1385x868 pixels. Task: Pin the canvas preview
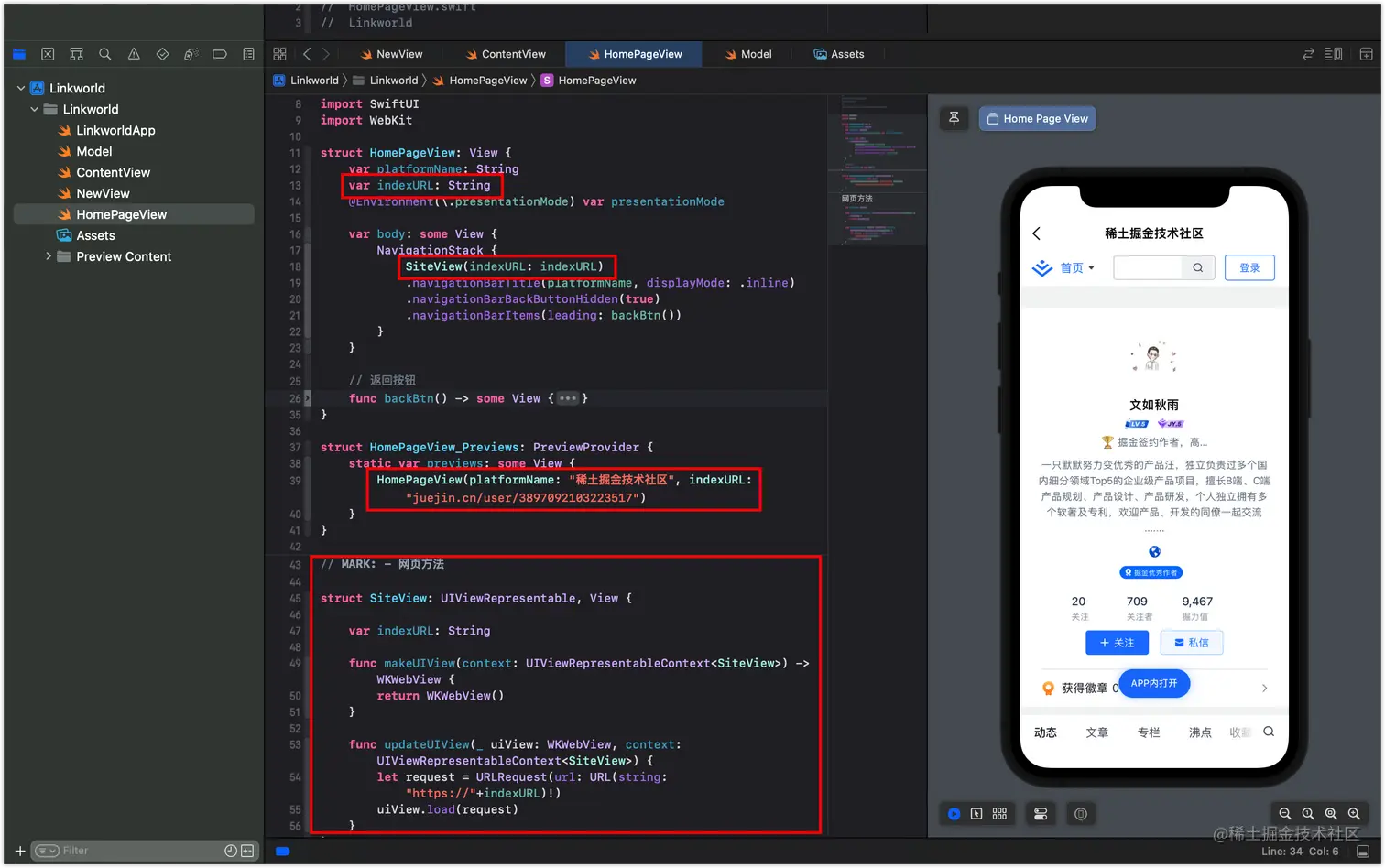coord(954,118)
